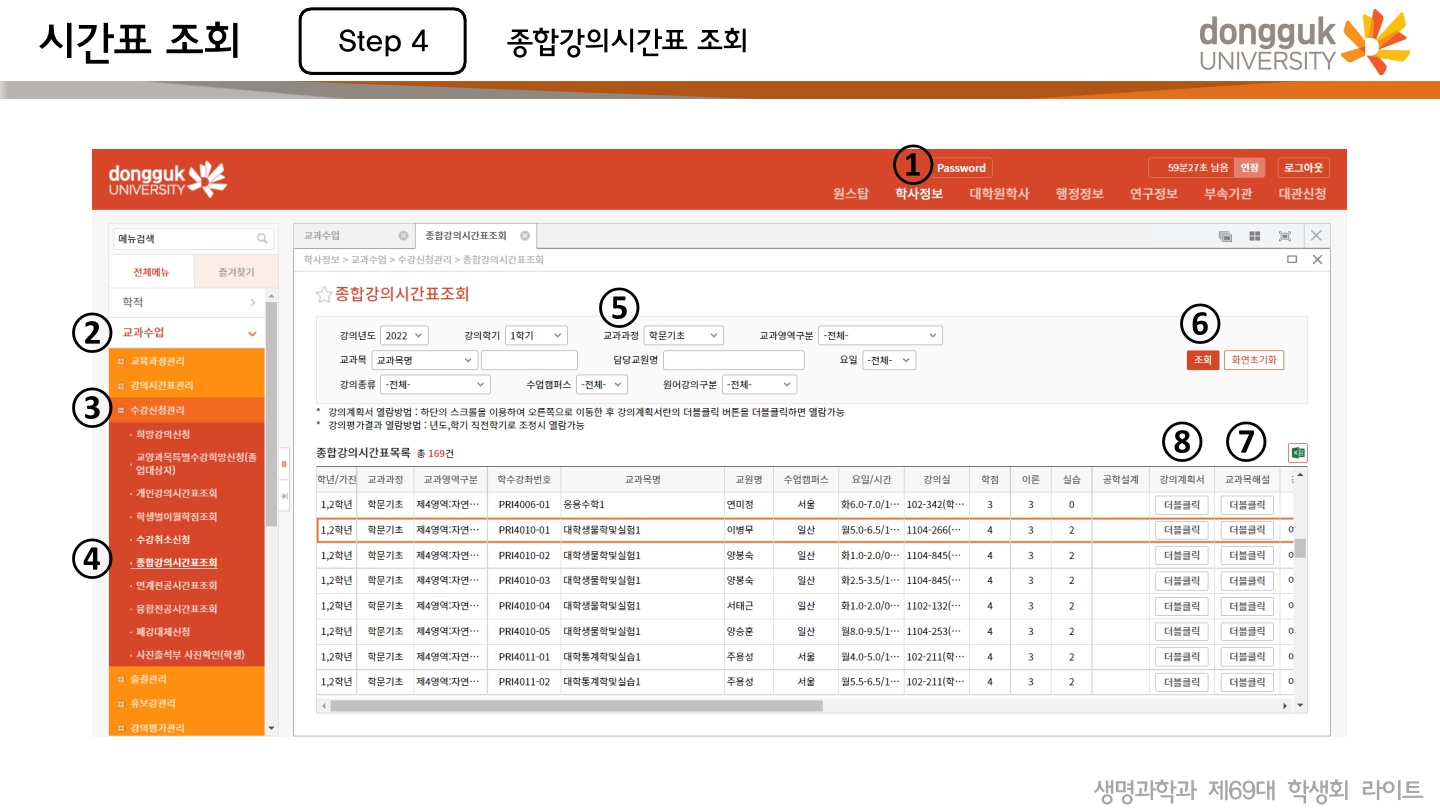
Task: Collapse the 교과수업 menu section
Action: 186,332
